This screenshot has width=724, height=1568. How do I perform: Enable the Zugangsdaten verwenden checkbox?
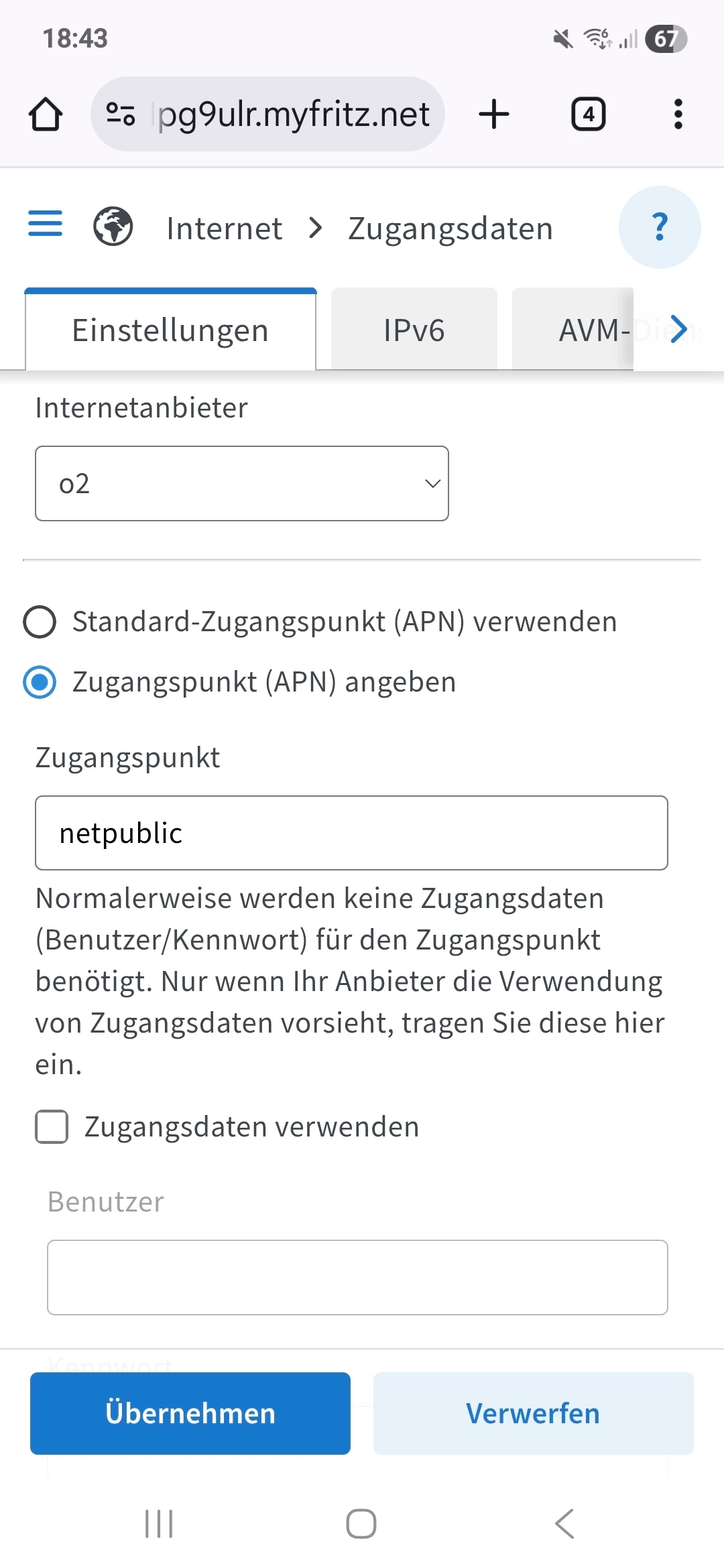point(52,1126)
